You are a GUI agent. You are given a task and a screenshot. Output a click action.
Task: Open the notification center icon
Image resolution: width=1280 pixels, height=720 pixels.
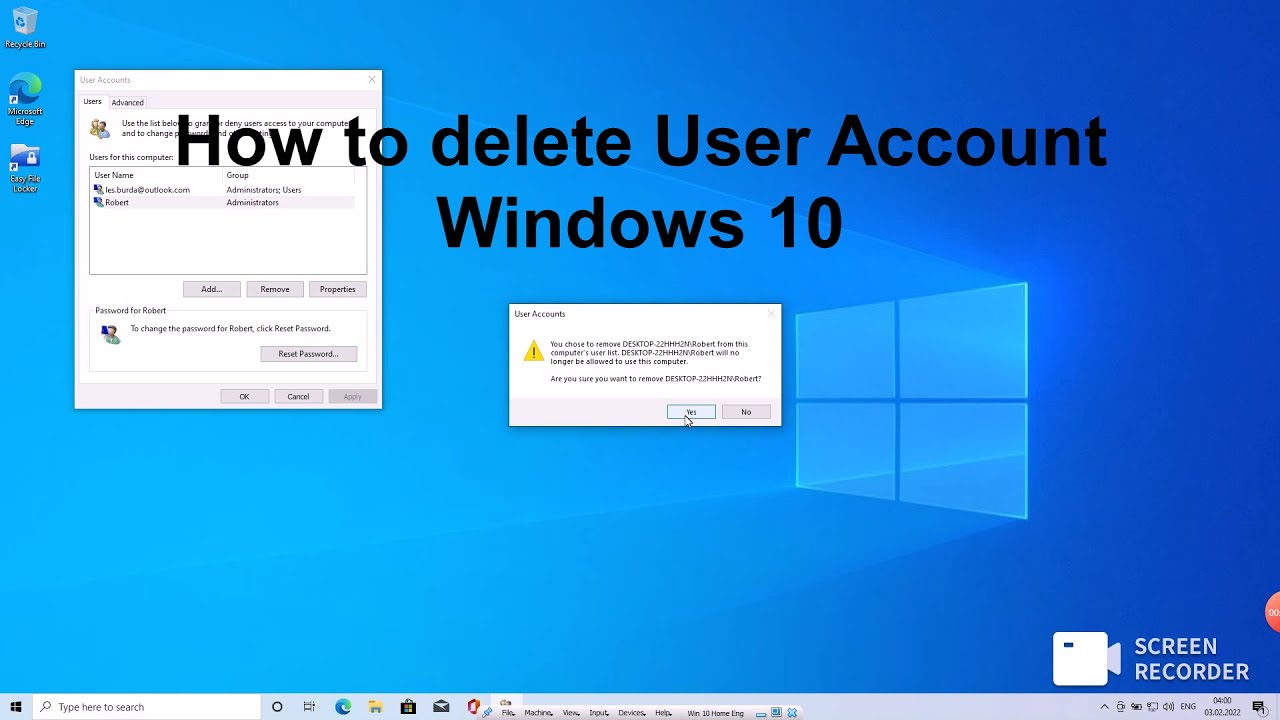[1260, 707]
